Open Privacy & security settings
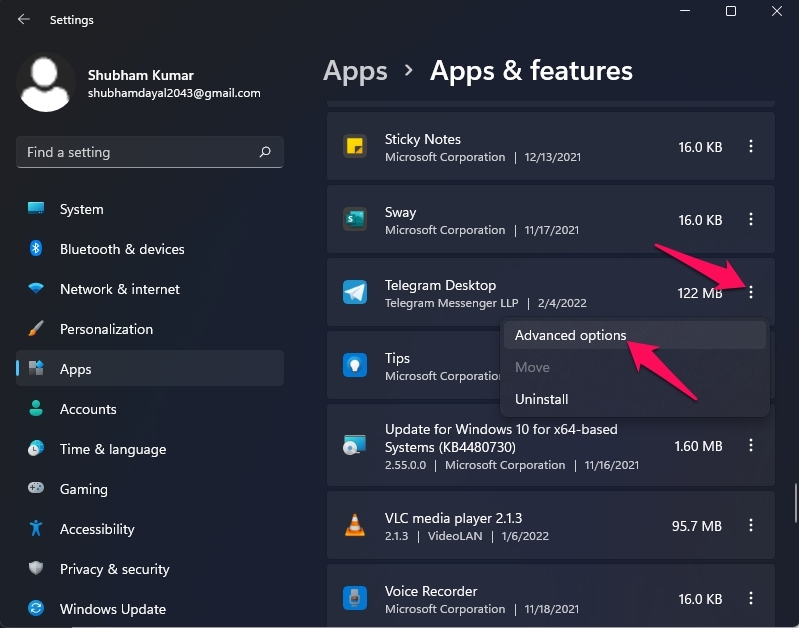The height and width of the screenshot is (628, 799). coord(150,568)
